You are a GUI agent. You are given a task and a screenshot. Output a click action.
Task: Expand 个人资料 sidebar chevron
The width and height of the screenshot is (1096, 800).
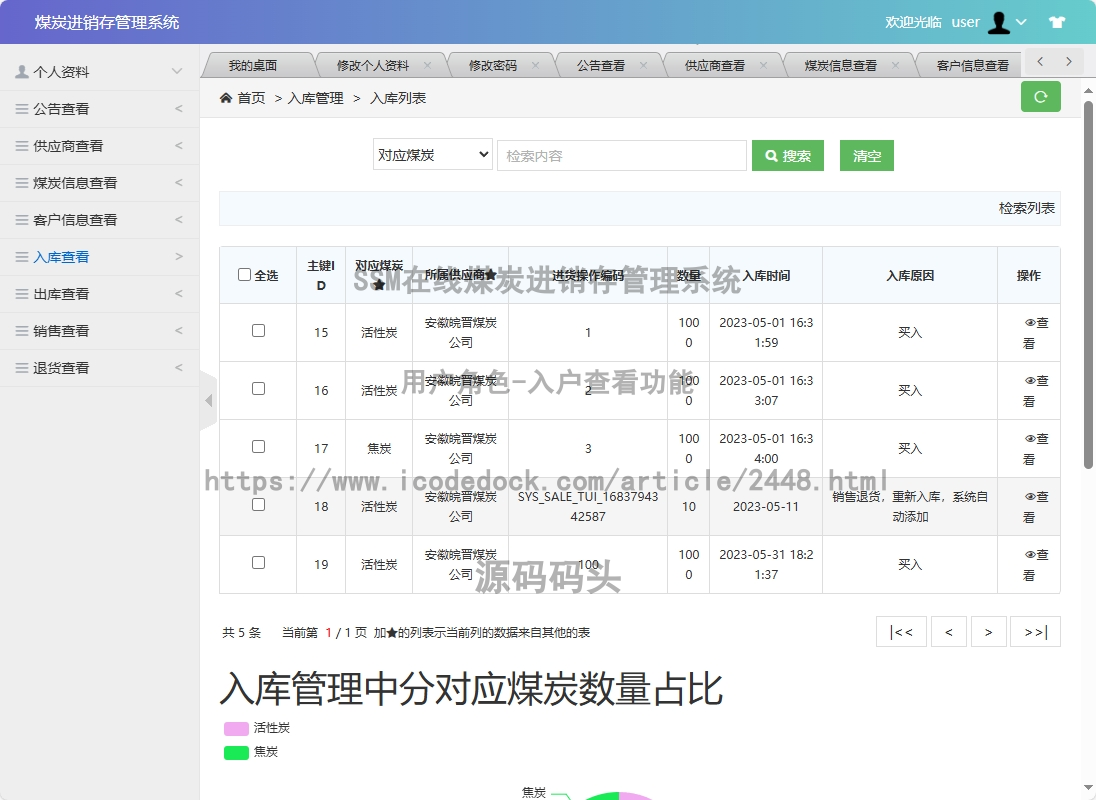tap(177, 71)
